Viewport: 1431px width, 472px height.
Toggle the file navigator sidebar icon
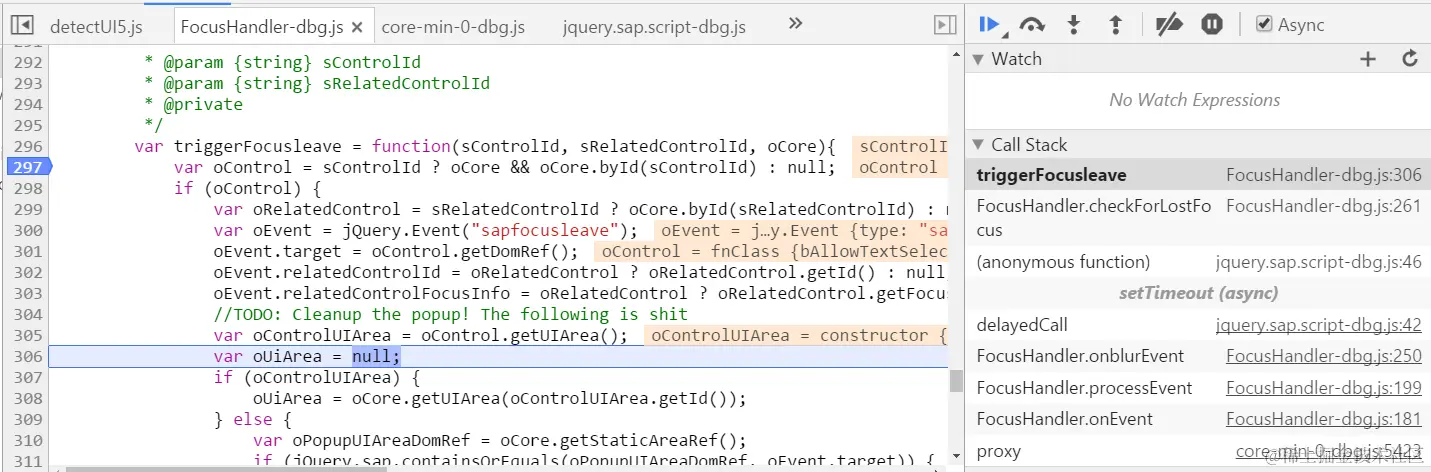click(22, 25)
